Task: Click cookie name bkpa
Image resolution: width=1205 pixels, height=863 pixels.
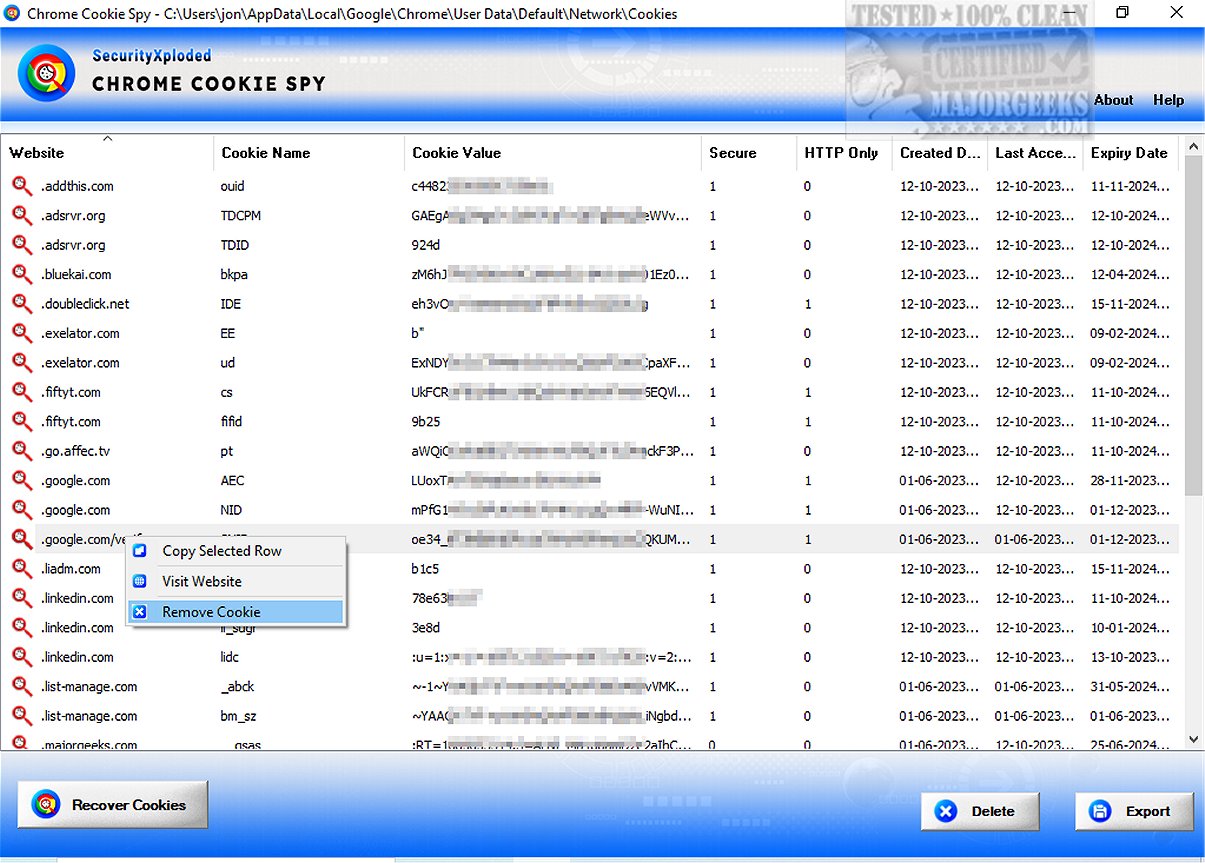Action: (x=233, y=274)
